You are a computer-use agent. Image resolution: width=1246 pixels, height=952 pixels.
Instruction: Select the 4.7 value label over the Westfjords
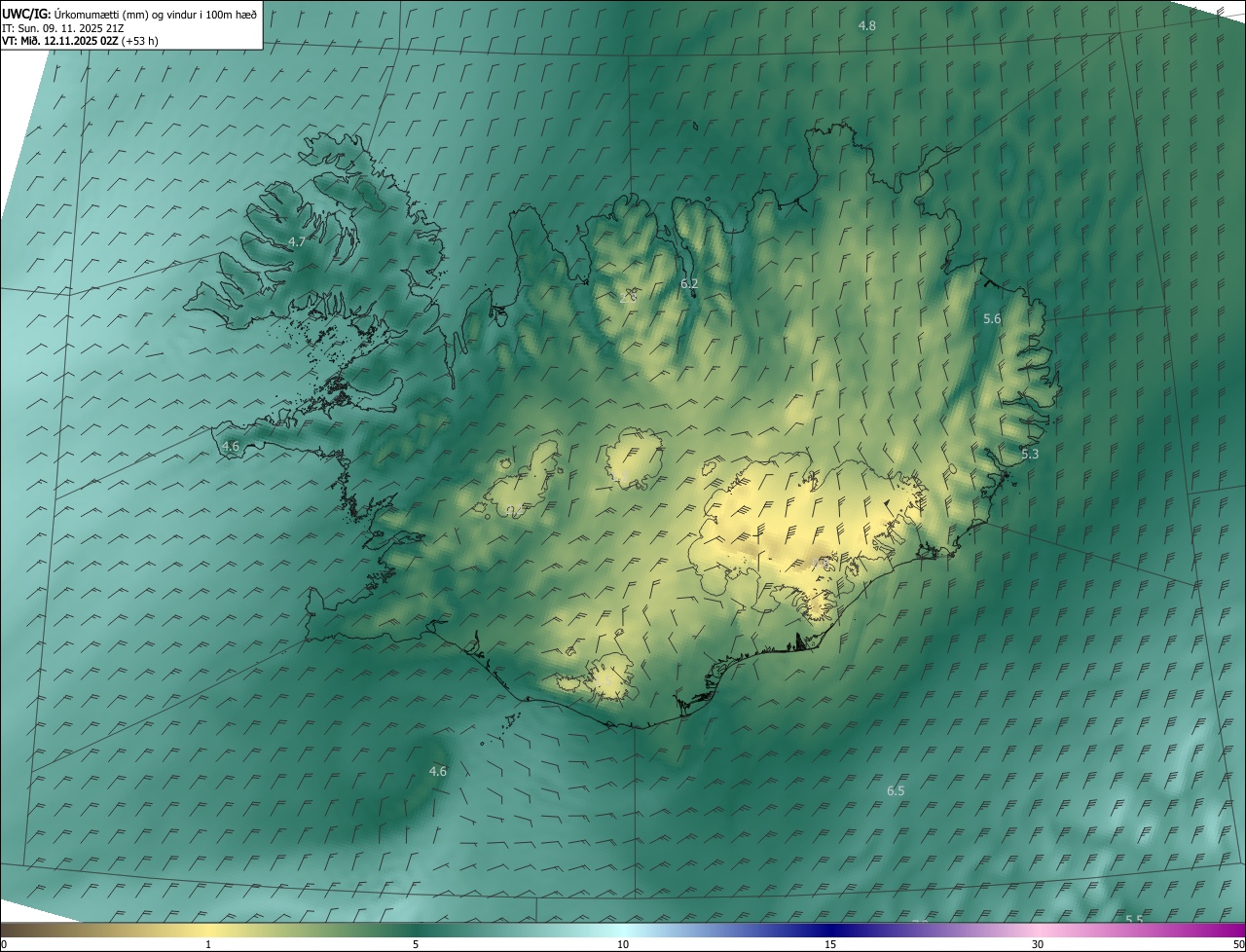[x=297, y=241]
